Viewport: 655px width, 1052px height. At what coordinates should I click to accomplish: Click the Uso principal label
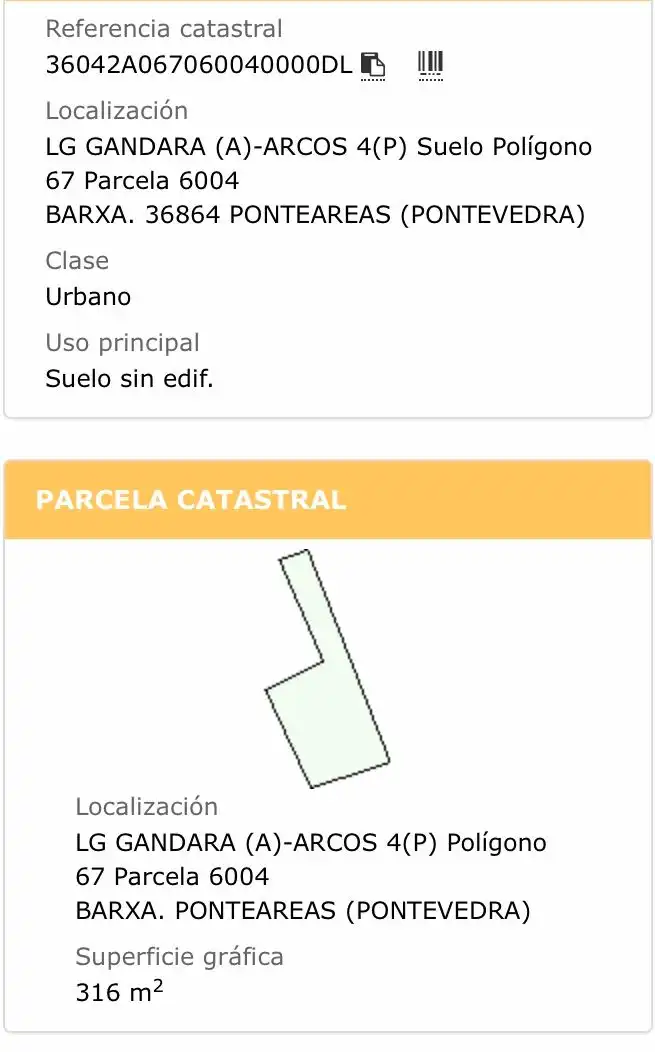point(123,343)
